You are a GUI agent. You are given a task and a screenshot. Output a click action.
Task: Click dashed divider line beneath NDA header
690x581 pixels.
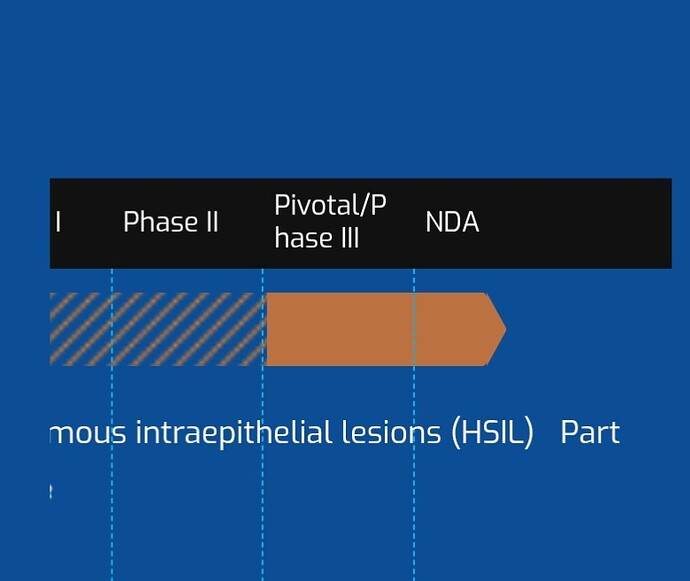coord(414,424)
